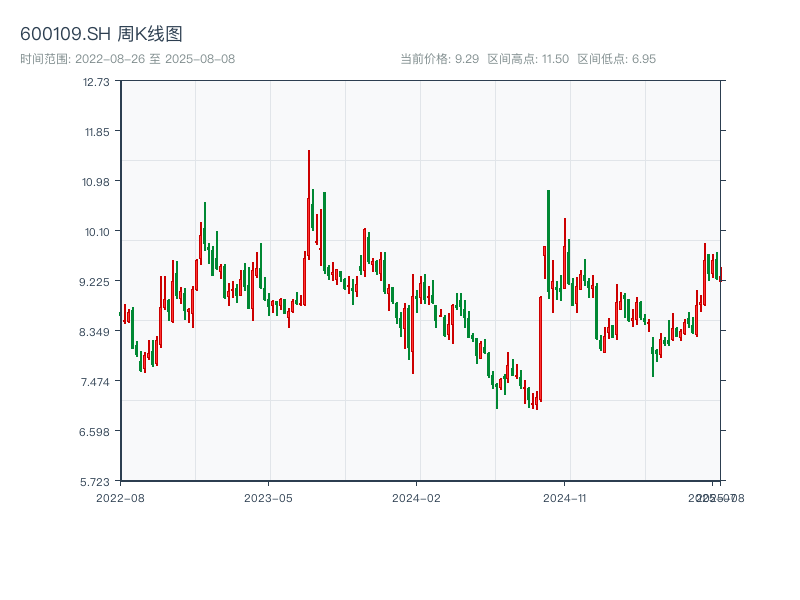Click the interval high label 区间高点: 11.50
This screenshot has width=800, height=600.
coord(528,59)
